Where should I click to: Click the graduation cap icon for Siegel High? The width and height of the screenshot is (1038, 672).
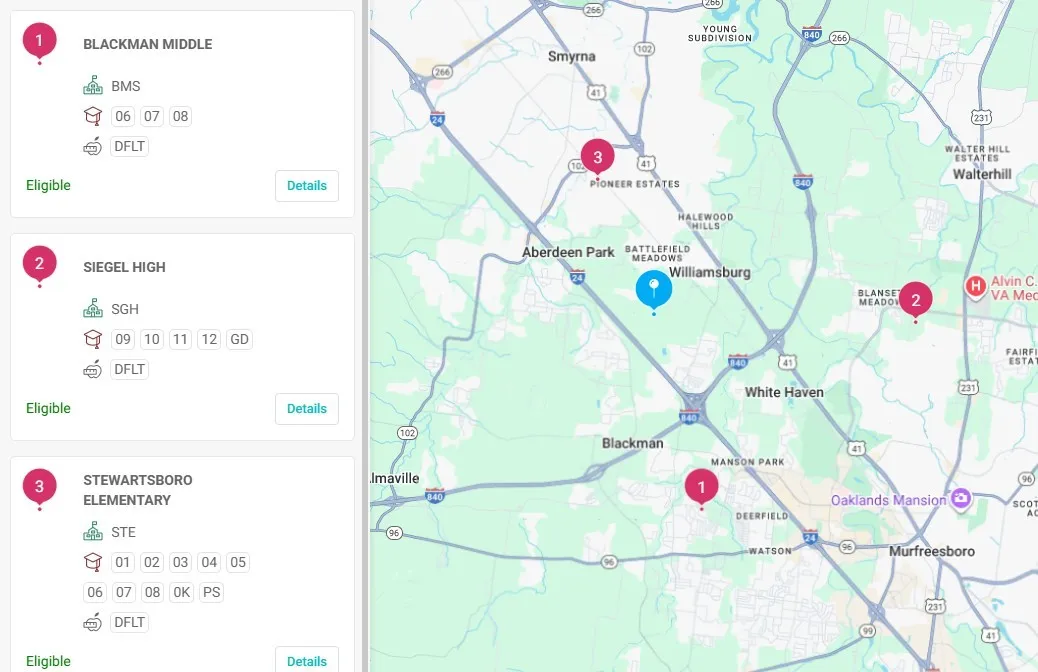pyautogui.click(x=93, y=339)
